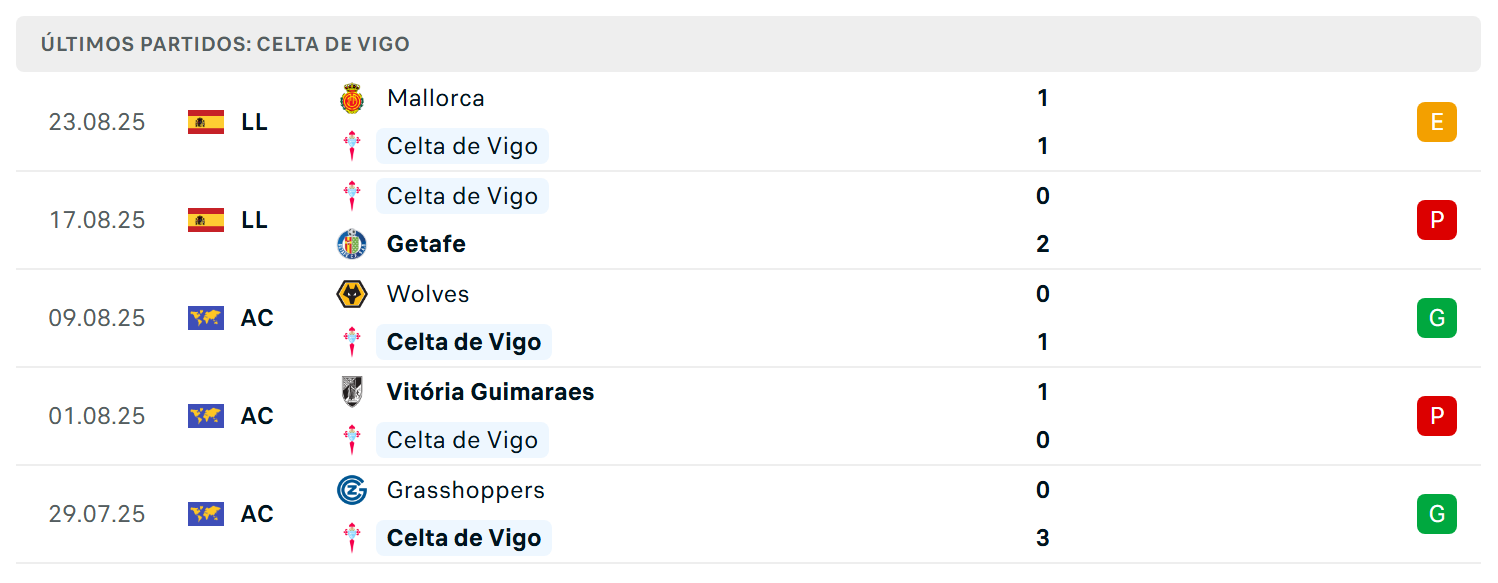Open the Getafe team link
The image size is (1498, 583).
coord(426,244)
